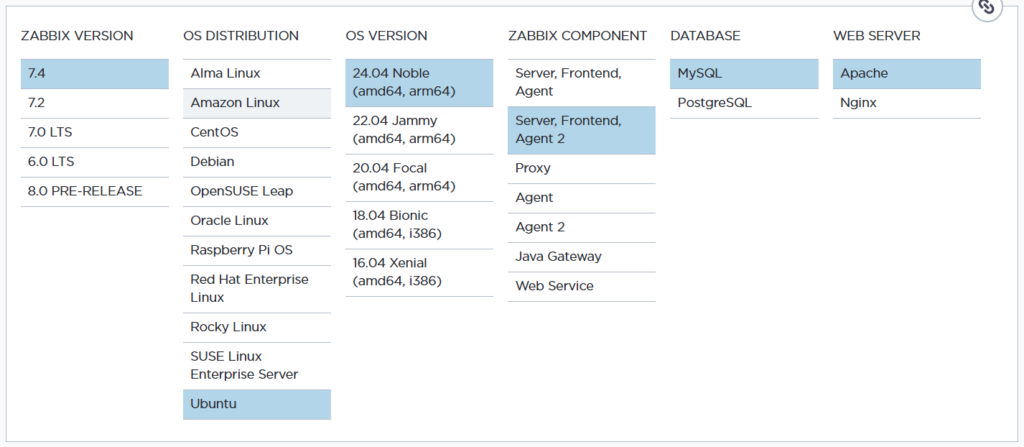Select the Raspberry Pi OS option
This screenshot has height=447, width=1024.
coord(256,250)
